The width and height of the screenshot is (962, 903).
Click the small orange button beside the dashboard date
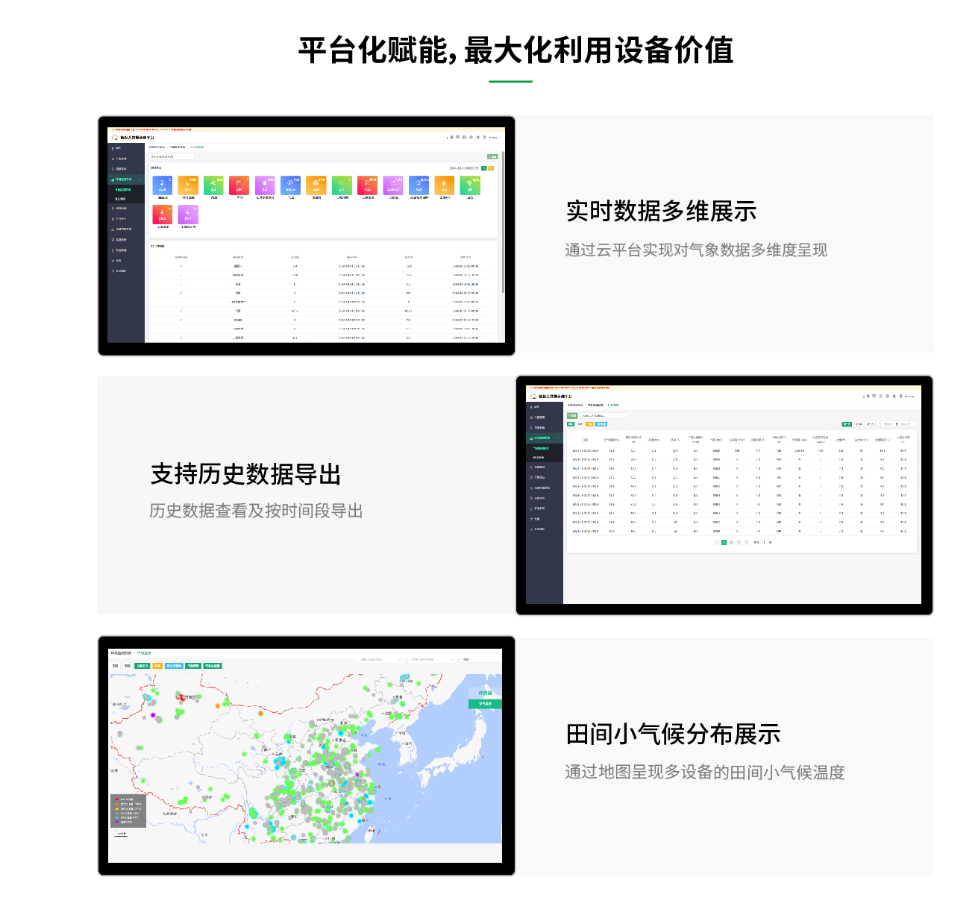click(x=491, y=168)
